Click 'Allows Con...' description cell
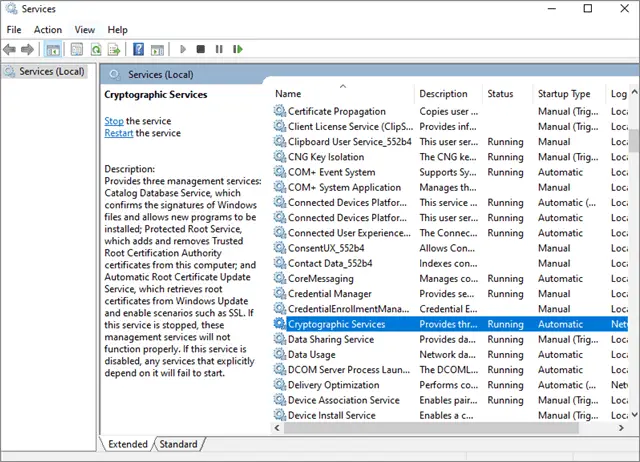640x462 pixels. click(x=447, y=248)
